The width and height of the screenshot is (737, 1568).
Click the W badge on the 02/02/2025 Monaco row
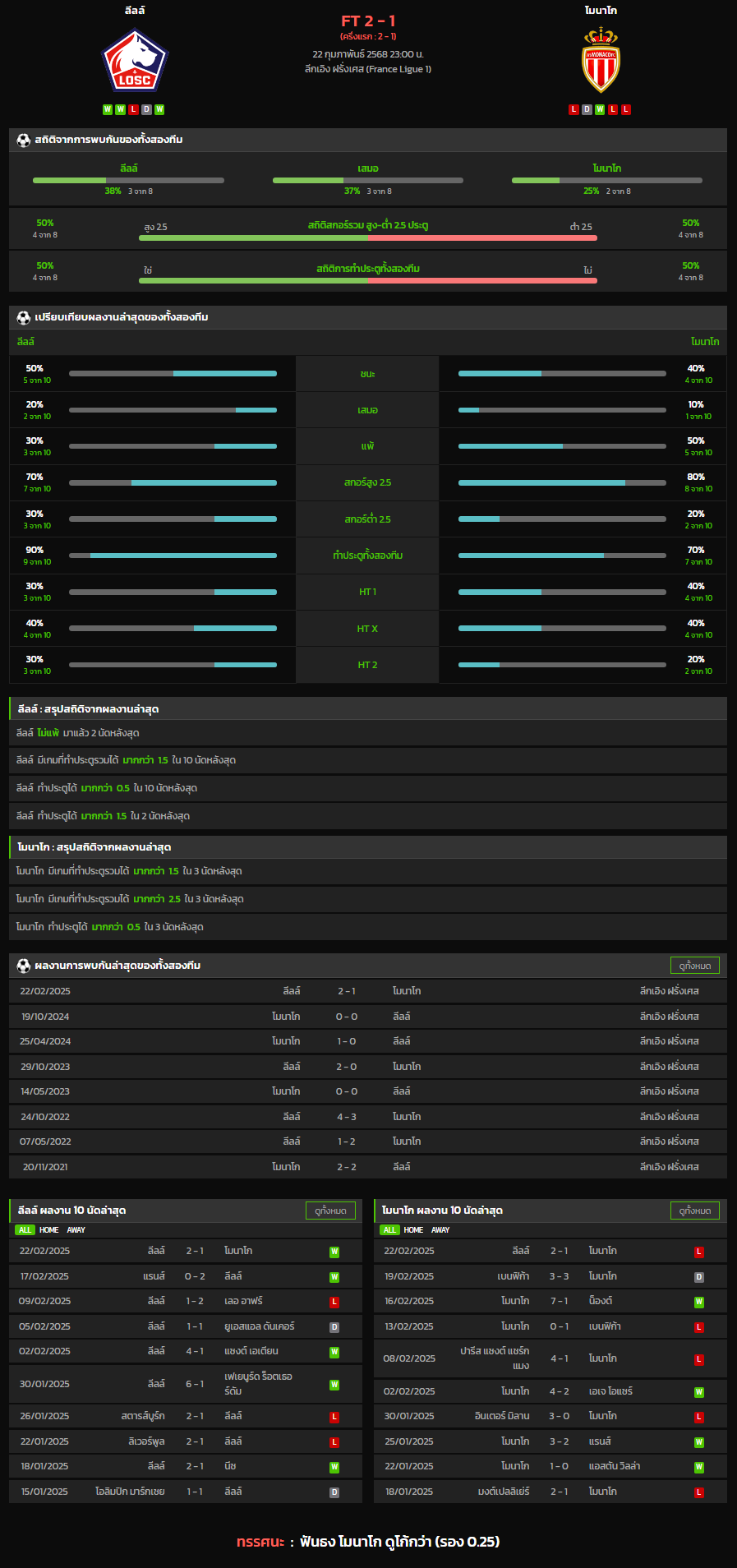click(699, 1392)
